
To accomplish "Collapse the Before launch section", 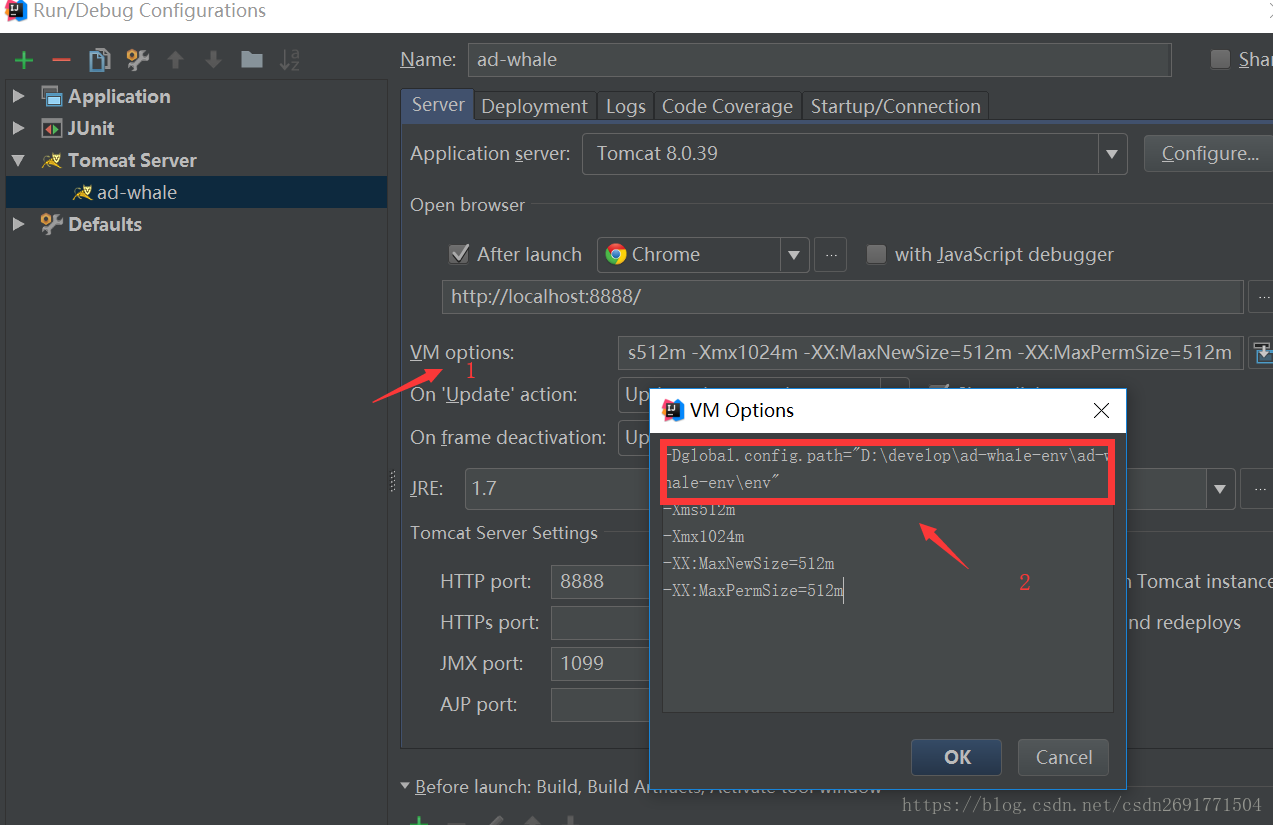I will 406,787.
